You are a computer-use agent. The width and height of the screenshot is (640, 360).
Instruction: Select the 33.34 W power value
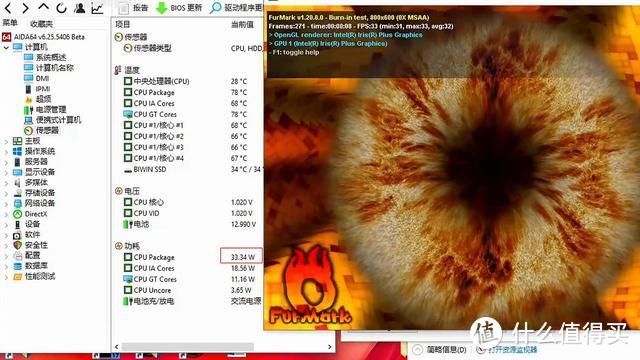click(242, 257)
